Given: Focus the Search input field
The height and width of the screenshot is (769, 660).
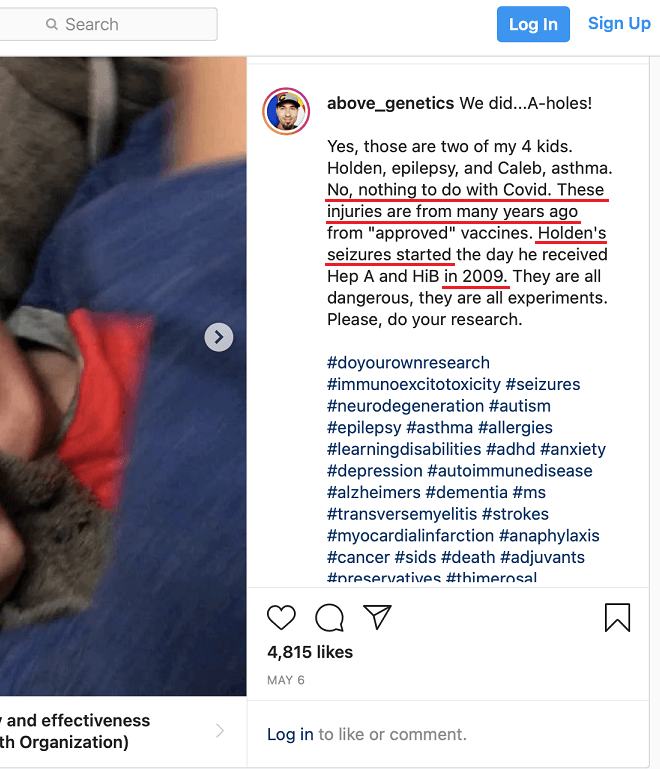Looking at the screenshot, I should 108,24.
